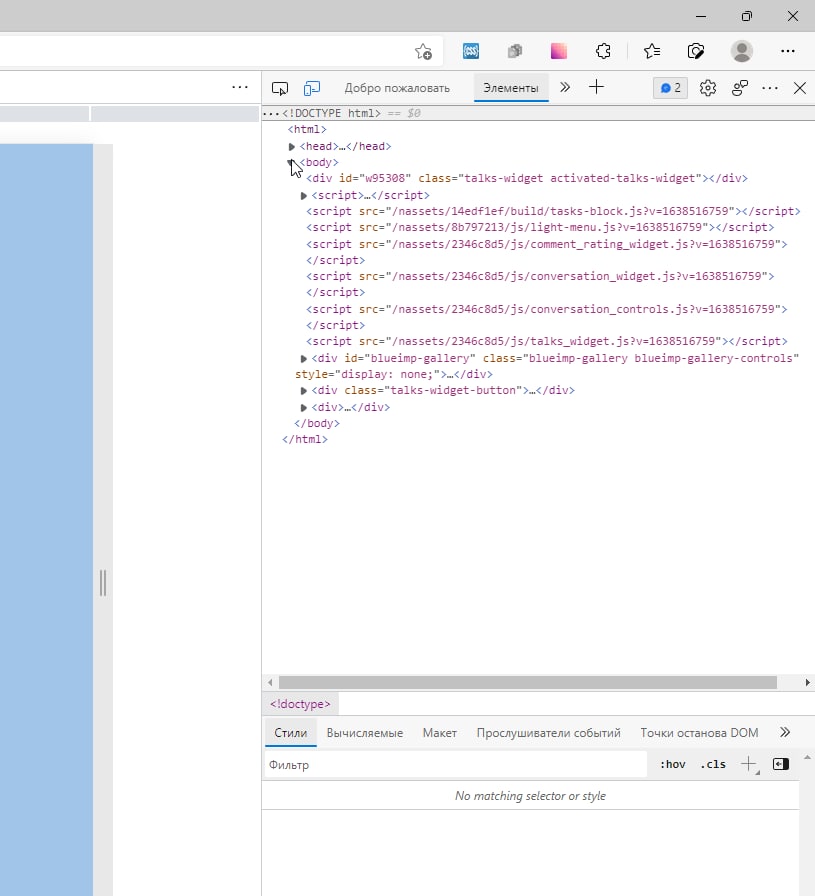Click the styles pane scroll up arrow
The height and width of the screenshot is (896, 815).
tap(807, 758)
